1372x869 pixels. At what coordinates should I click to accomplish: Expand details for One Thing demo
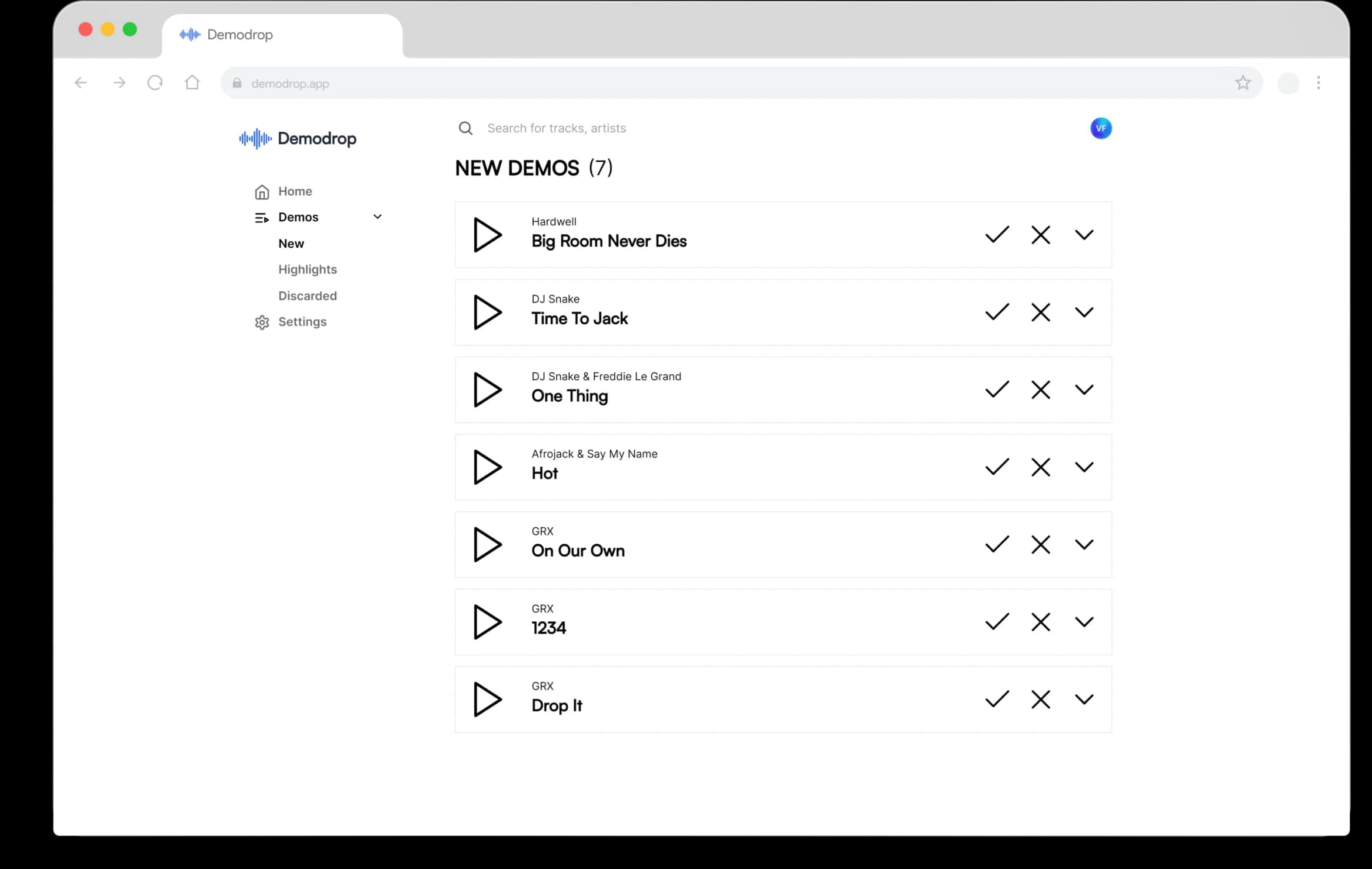pyautogui.click(x=1084, y=389)
